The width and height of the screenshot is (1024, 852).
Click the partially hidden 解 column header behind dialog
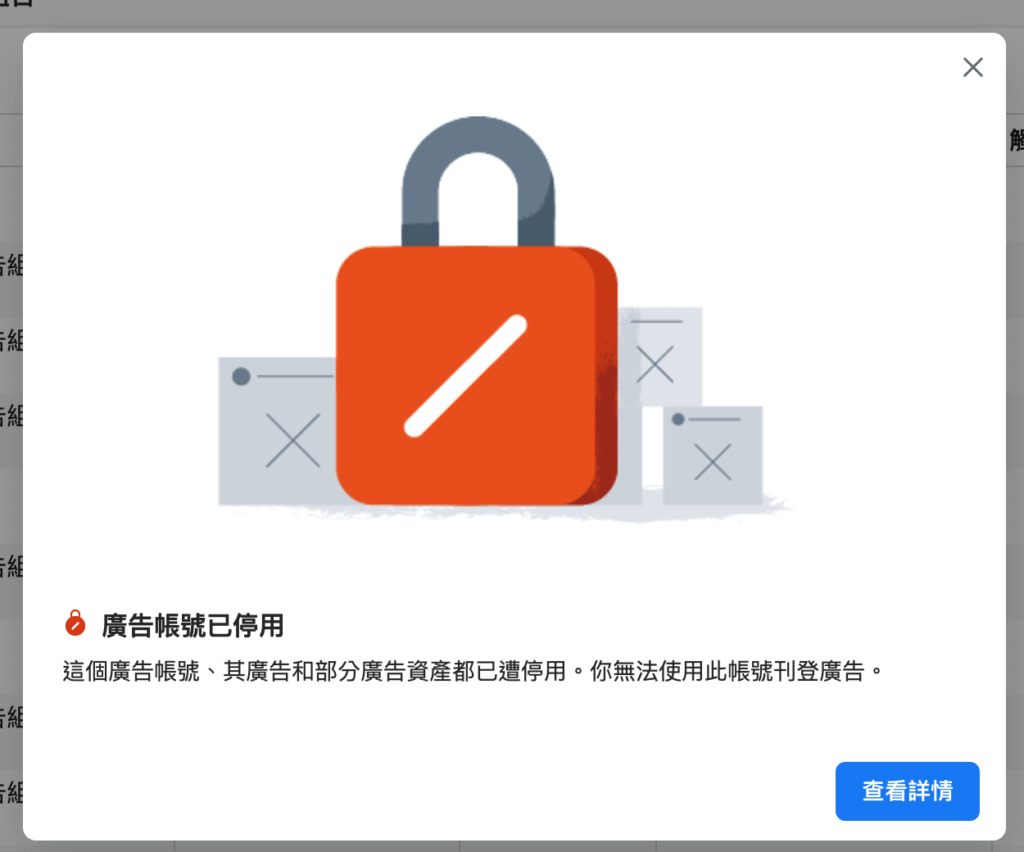point(1016,140)
